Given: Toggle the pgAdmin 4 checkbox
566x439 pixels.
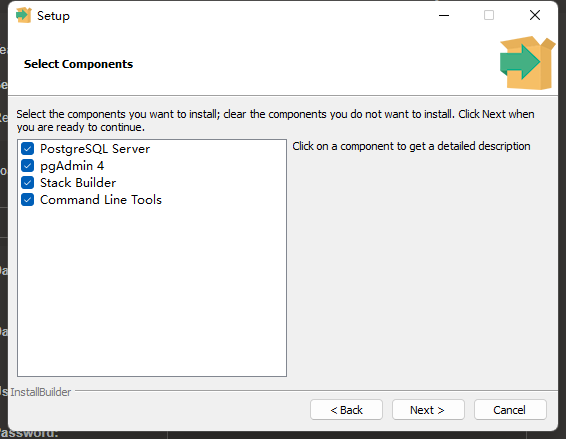Looking at the screenshot, I should (x=27, y=165).
